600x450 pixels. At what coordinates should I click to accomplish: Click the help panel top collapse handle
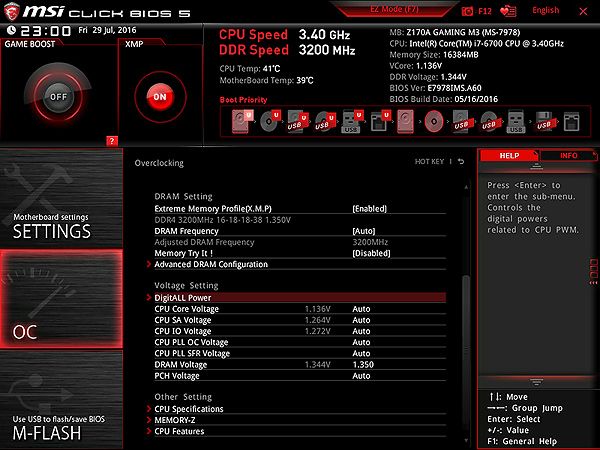click(536, 166)
